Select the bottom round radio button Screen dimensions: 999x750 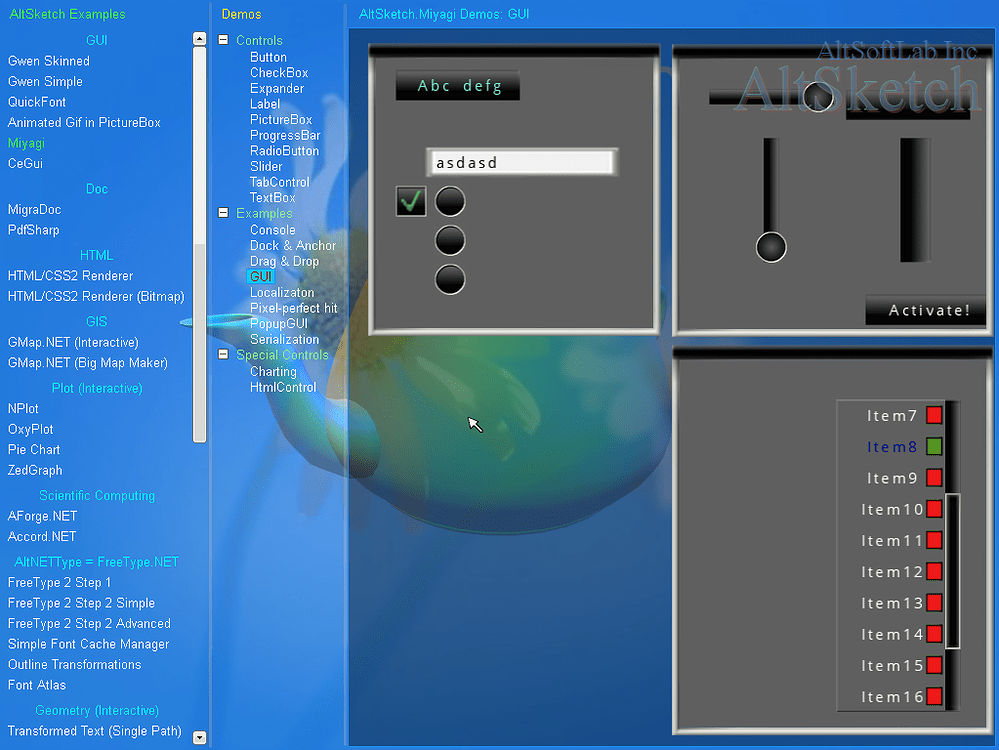449,281
